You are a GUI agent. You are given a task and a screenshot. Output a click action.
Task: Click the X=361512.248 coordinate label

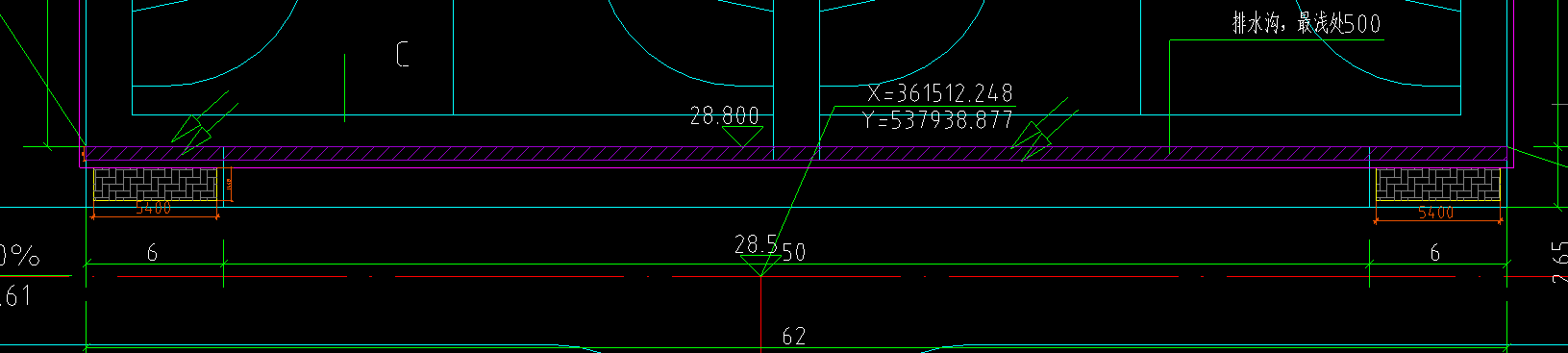coord(939,93)
